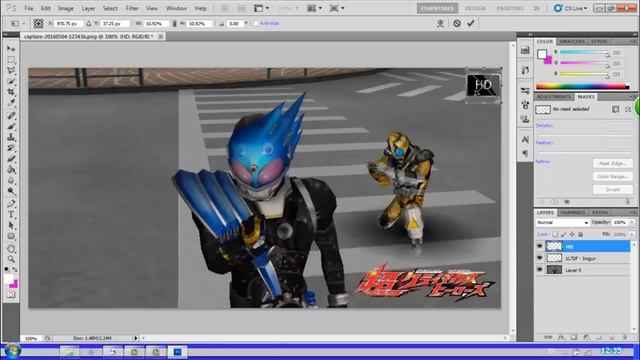Viewport: 640px width, 360px height.
Task: Commit the transform with the checkmark
Action: [x=471, y=23]
